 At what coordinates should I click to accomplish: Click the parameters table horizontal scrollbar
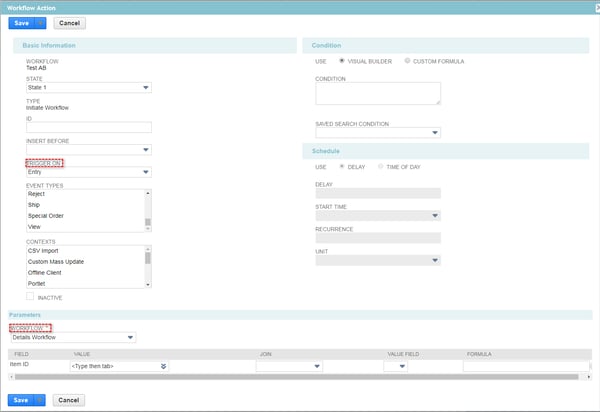(297, 377)
